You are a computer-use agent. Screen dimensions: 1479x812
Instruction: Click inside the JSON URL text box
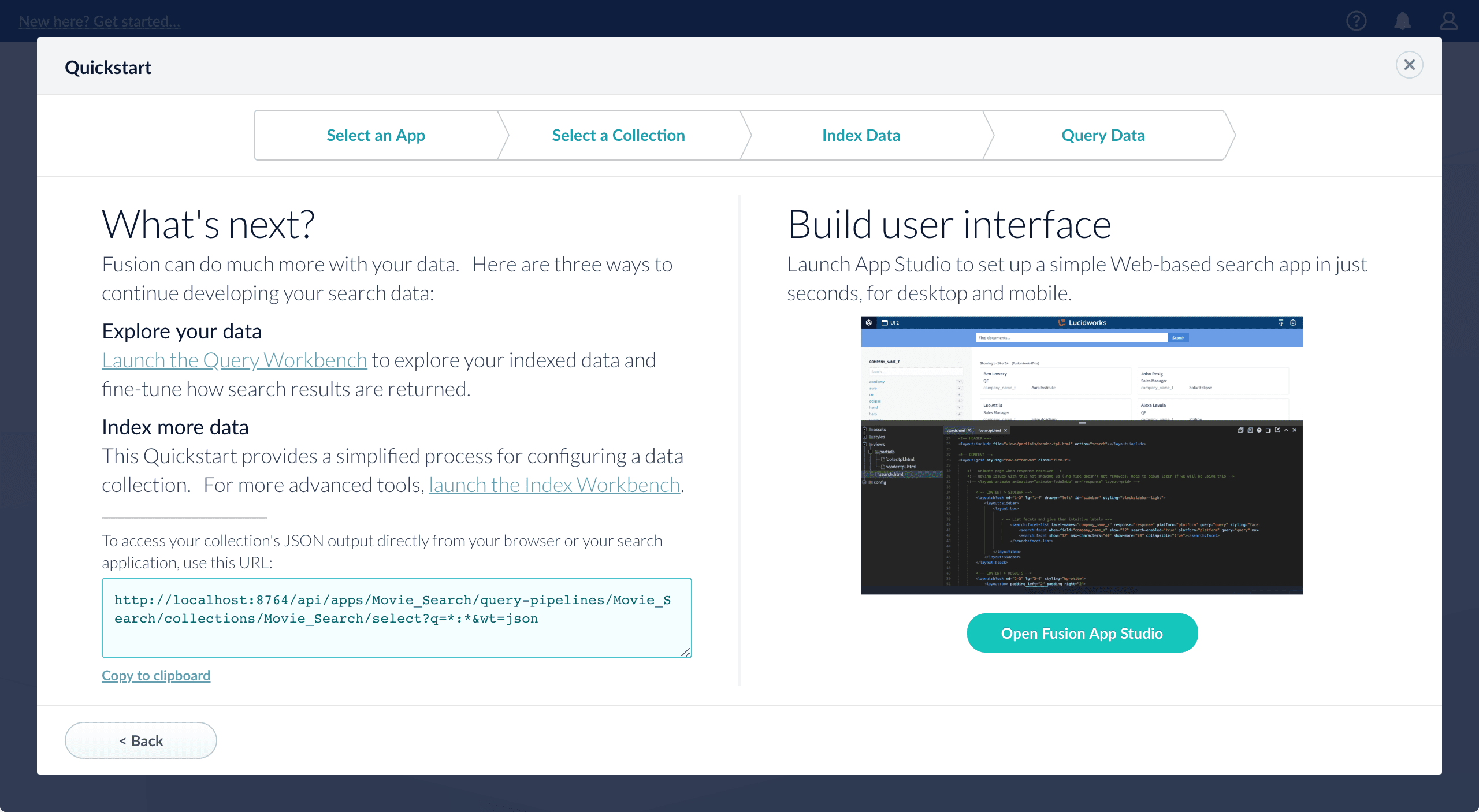click(396, 617)
